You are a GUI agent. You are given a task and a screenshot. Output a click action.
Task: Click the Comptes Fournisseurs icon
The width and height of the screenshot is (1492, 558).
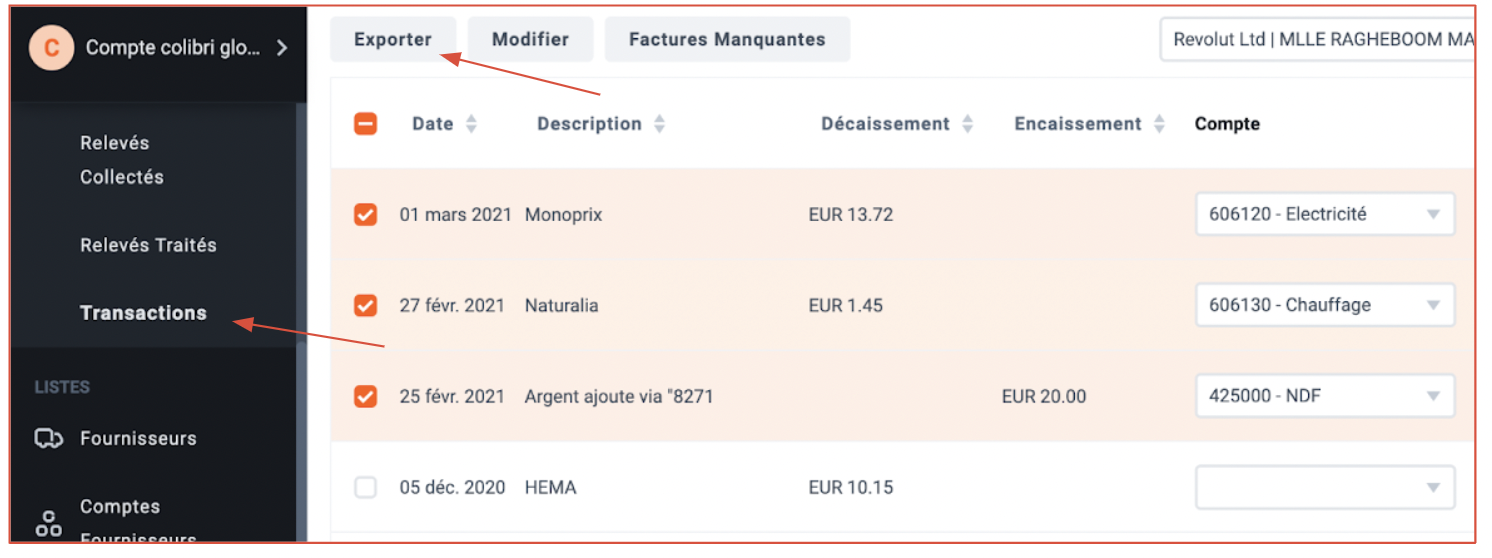click(49, 522)
